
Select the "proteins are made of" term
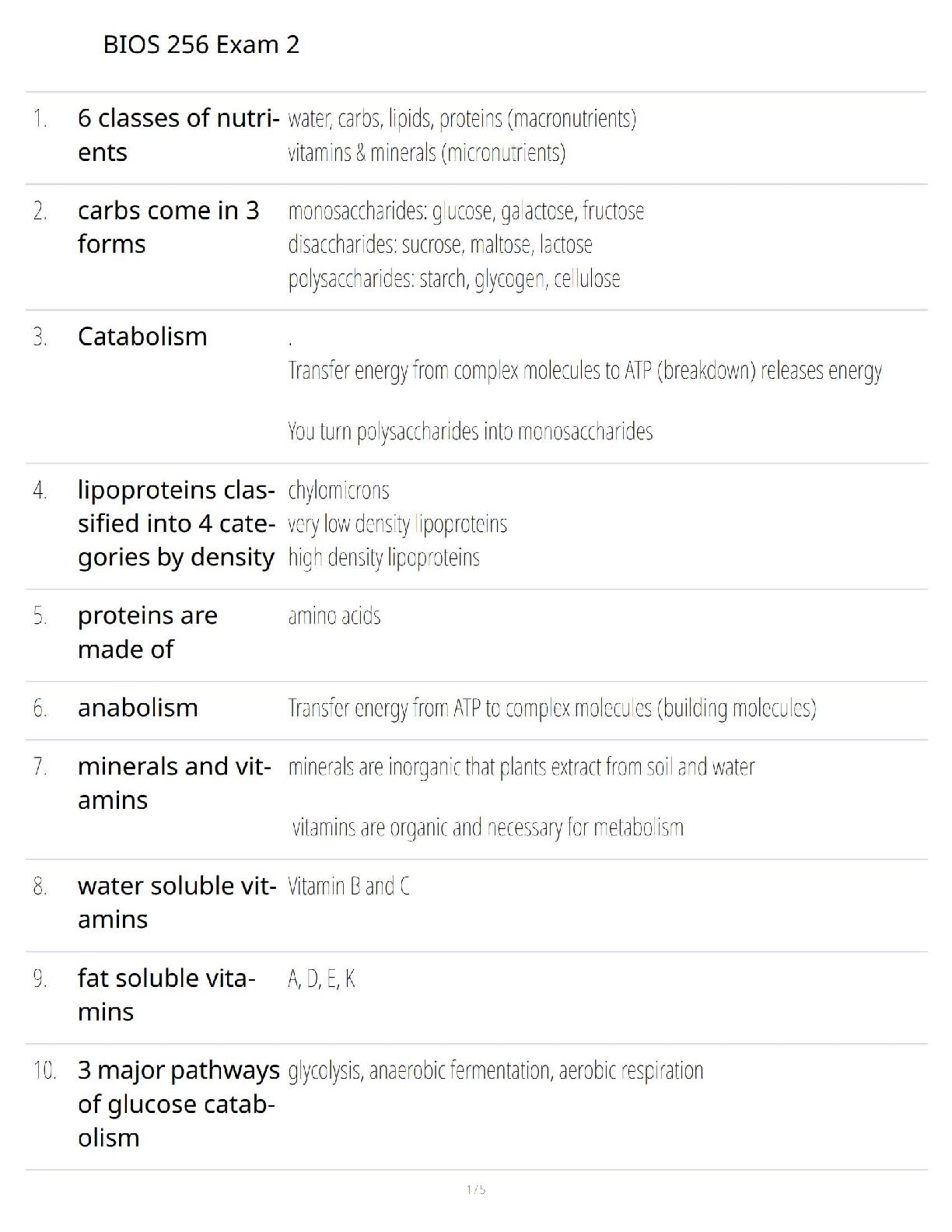[148, 632]
